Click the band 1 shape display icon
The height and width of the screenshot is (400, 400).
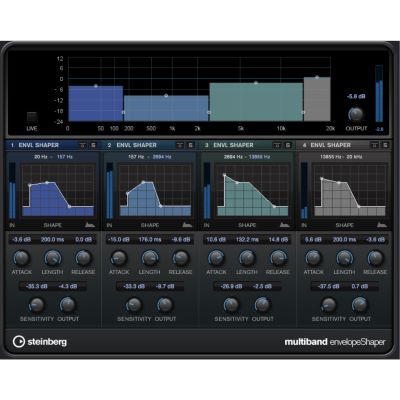point(90,225)
